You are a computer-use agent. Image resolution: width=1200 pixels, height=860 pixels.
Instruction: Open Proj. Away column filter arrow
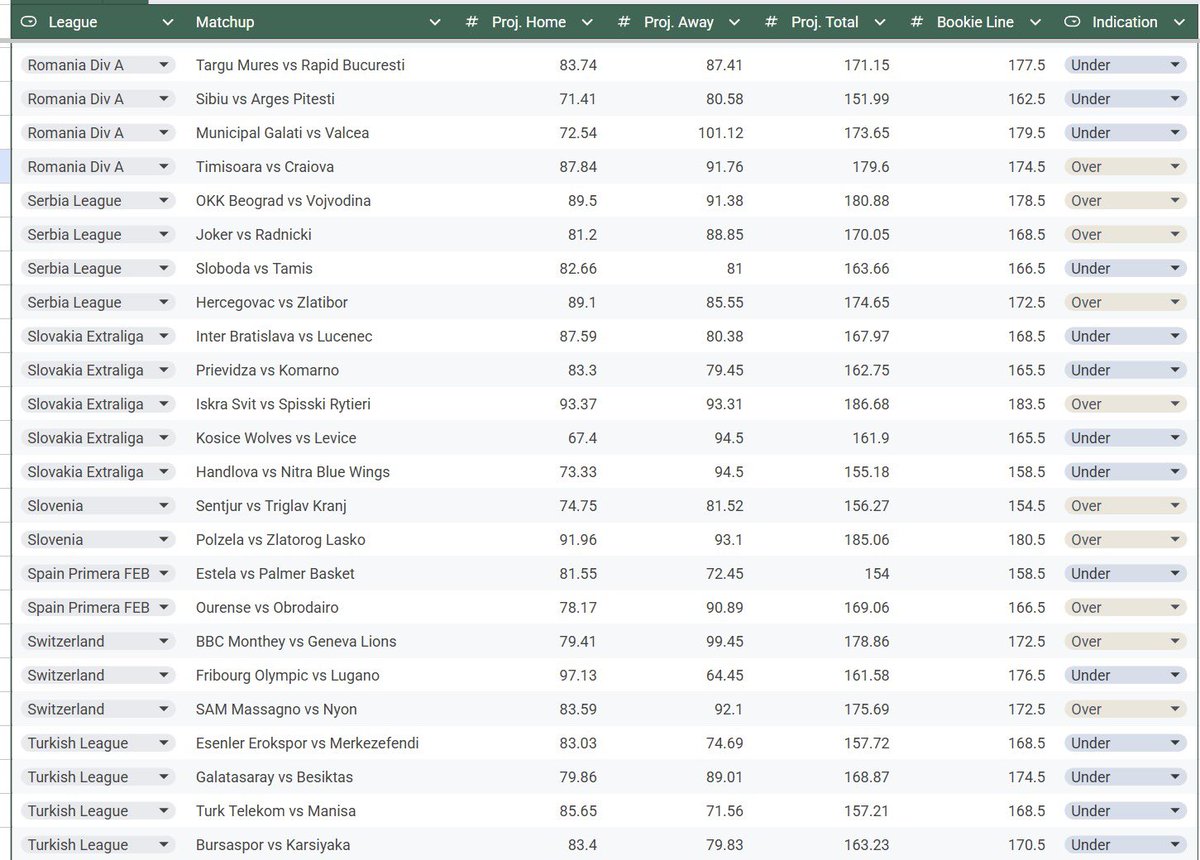(x=734, y=22)
